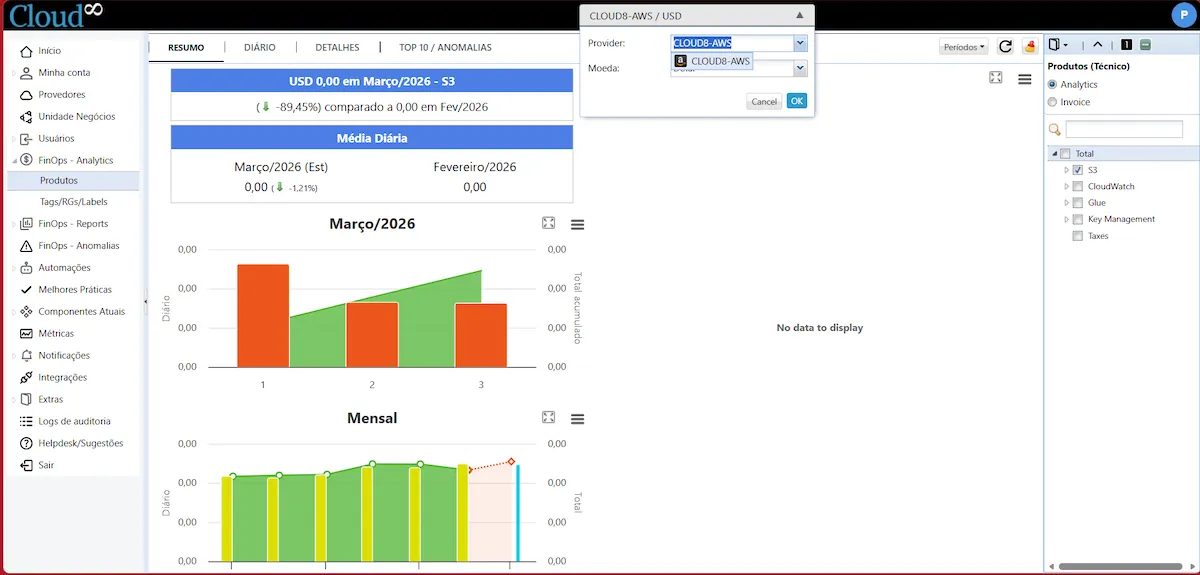Click the up-chevron icon in panel toolbar
The height and width of the screenshot is (575, 1200).
click(x=1097, y=45)
